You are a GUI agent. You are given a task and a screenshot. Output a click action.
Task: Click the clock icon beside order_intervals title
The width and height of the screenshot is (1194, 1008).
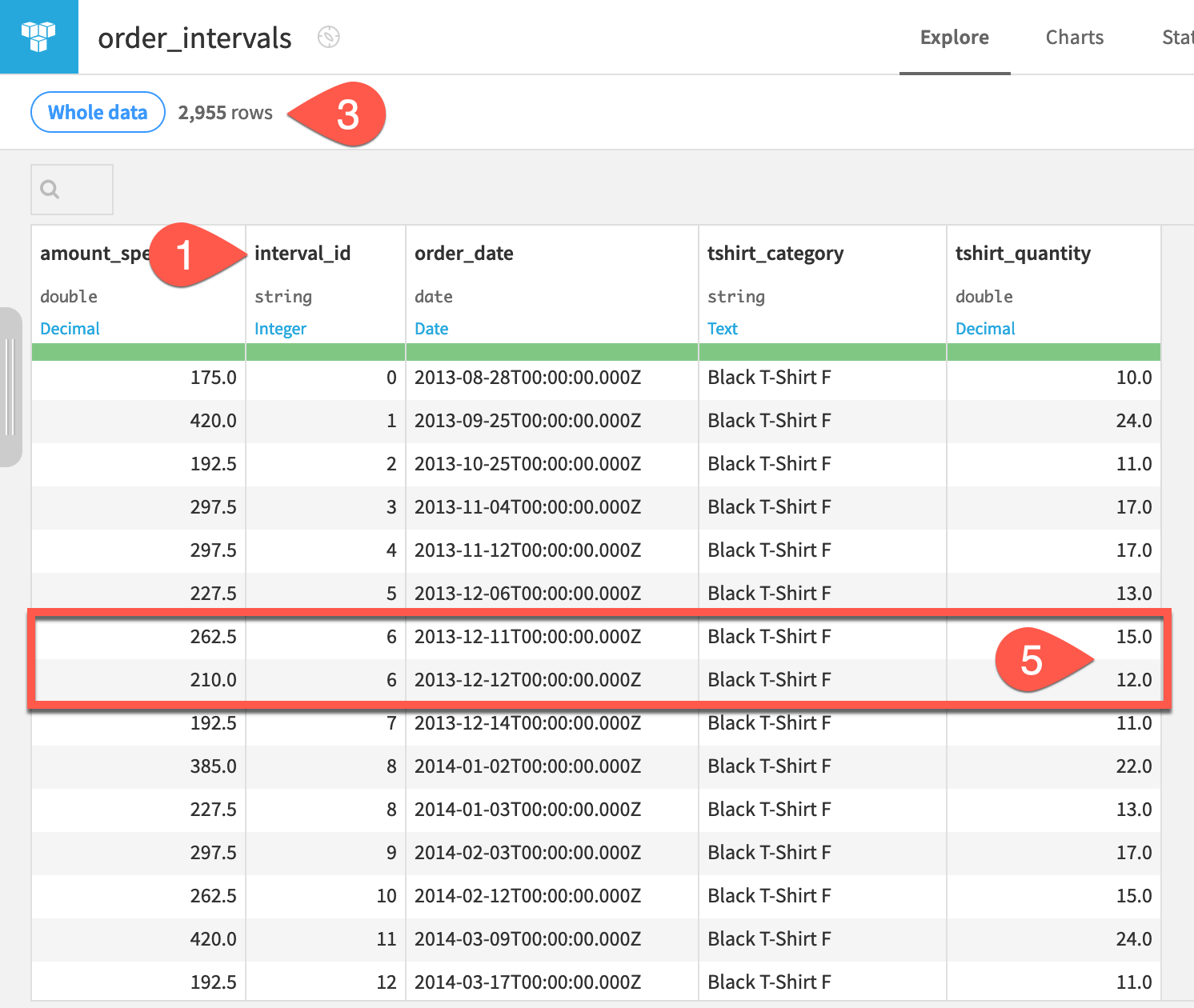pyautogui.click(x=328, y=37)
